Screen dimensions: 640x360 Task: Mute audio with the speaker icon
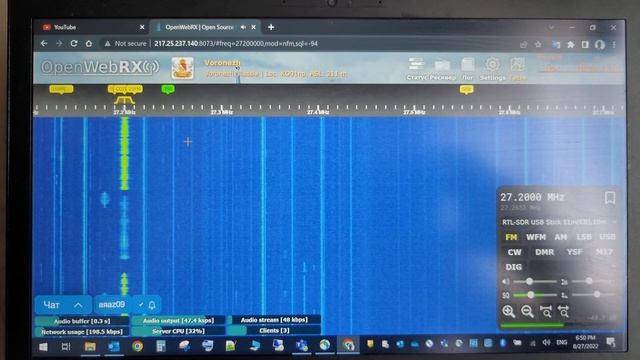505,282
